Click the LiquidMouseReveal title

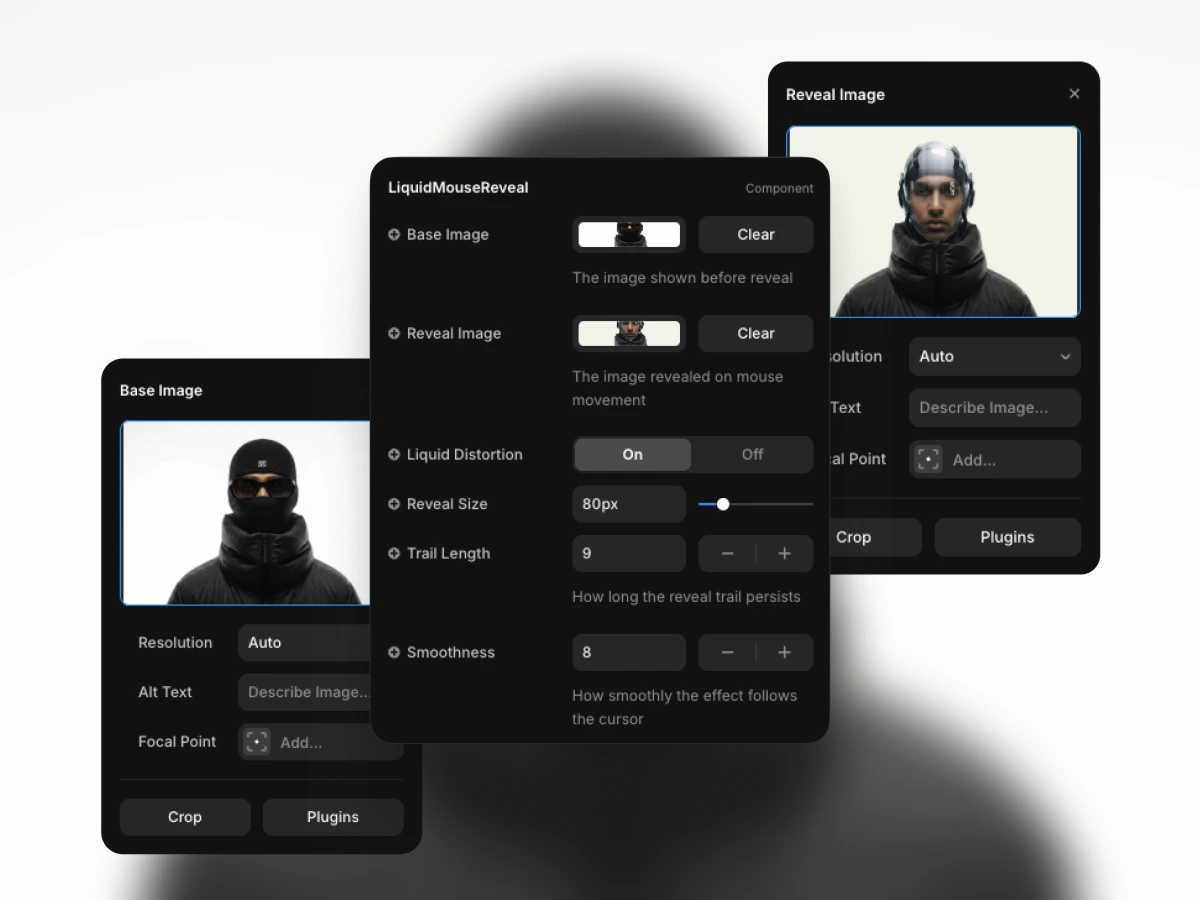coord(458,188)
